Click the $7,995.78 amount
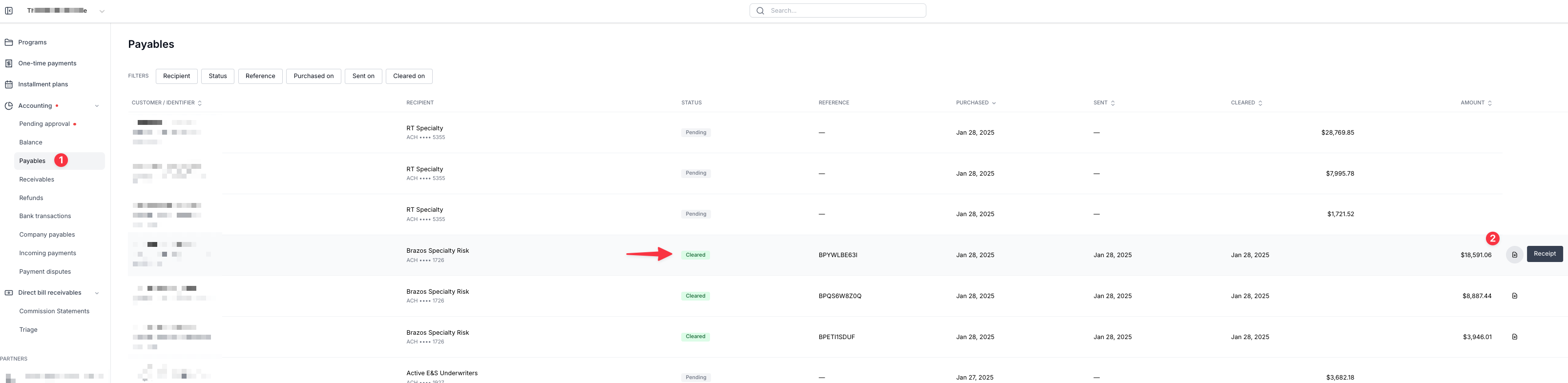Screen dimensions: 1568x383 click(x=1340, y=173)
